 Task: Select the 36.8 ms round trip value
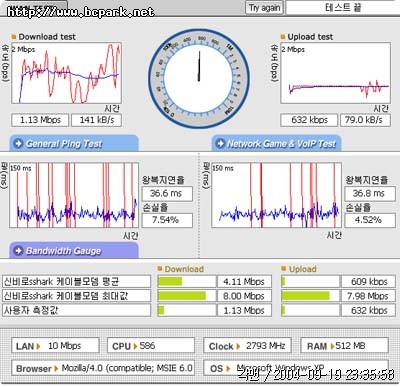click(370, 193)
